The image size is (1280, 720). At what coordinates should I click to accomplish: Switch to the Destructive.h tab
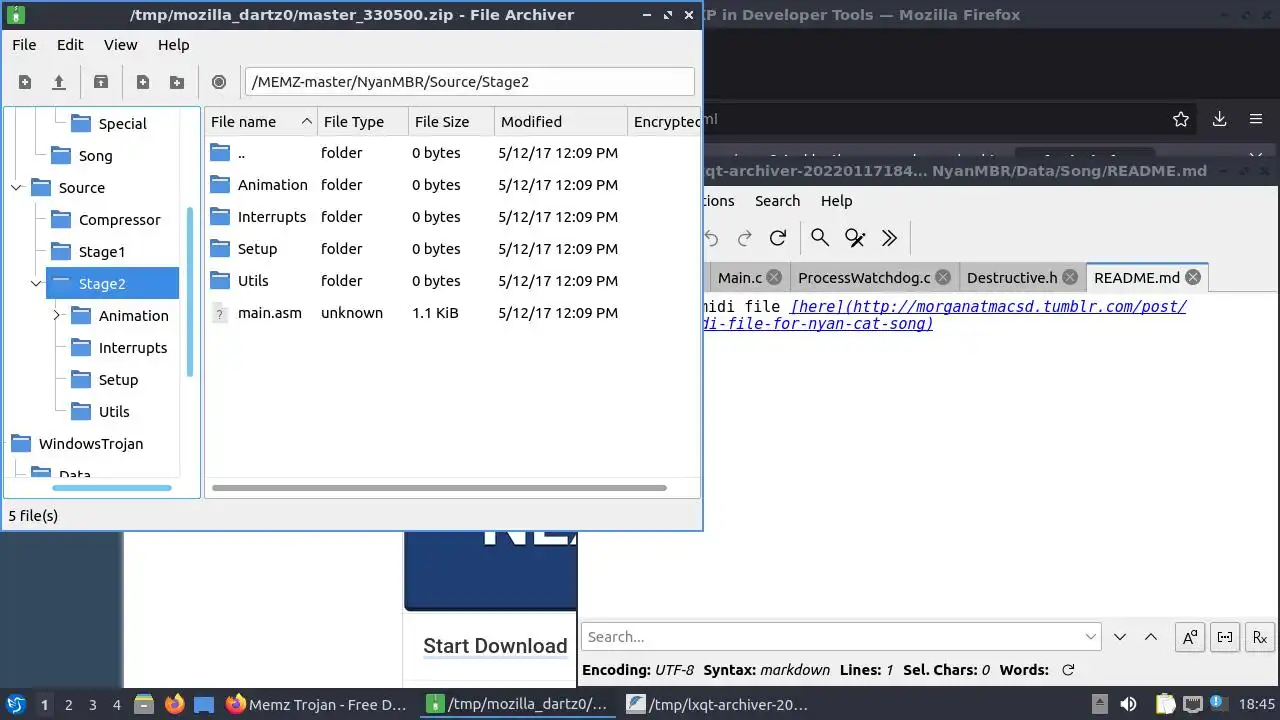pyautogui.click(x=1012, y=278)
